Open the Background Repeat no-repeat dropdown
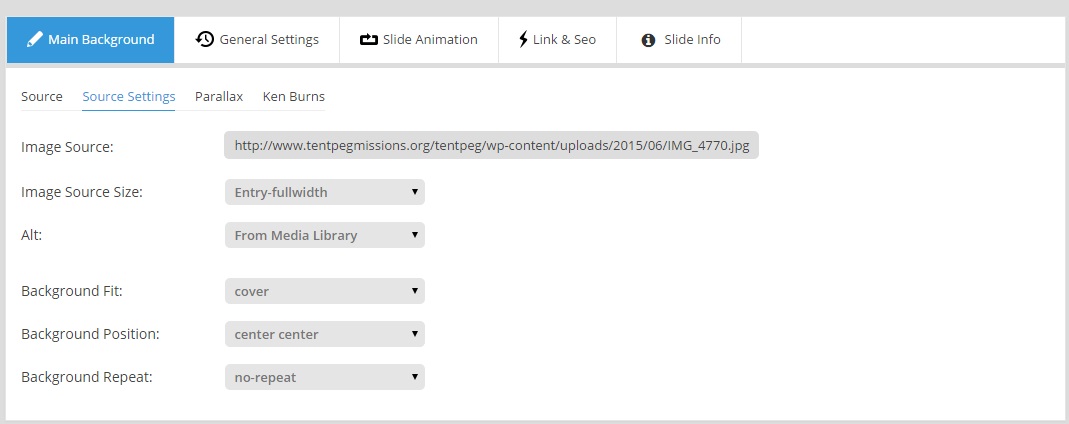Image resolution: width=1069 pixels, height=424 pixels. 325,377
